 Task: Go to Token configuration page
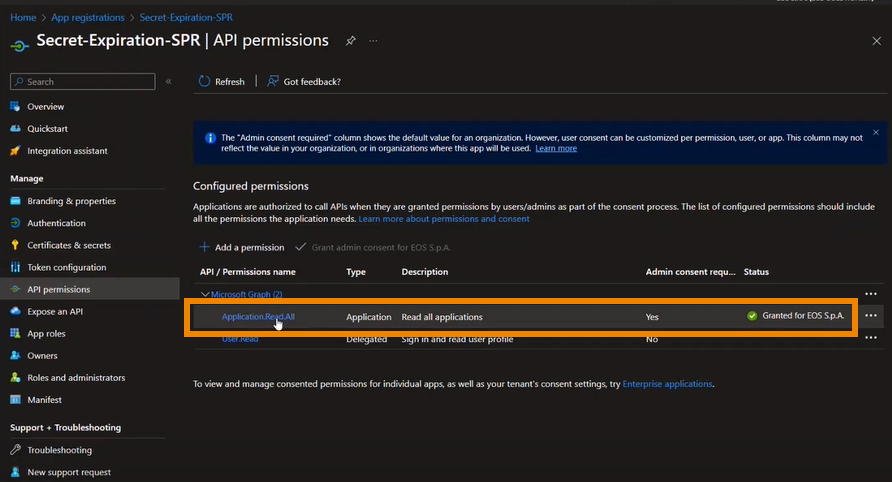[x=66, y=267]
